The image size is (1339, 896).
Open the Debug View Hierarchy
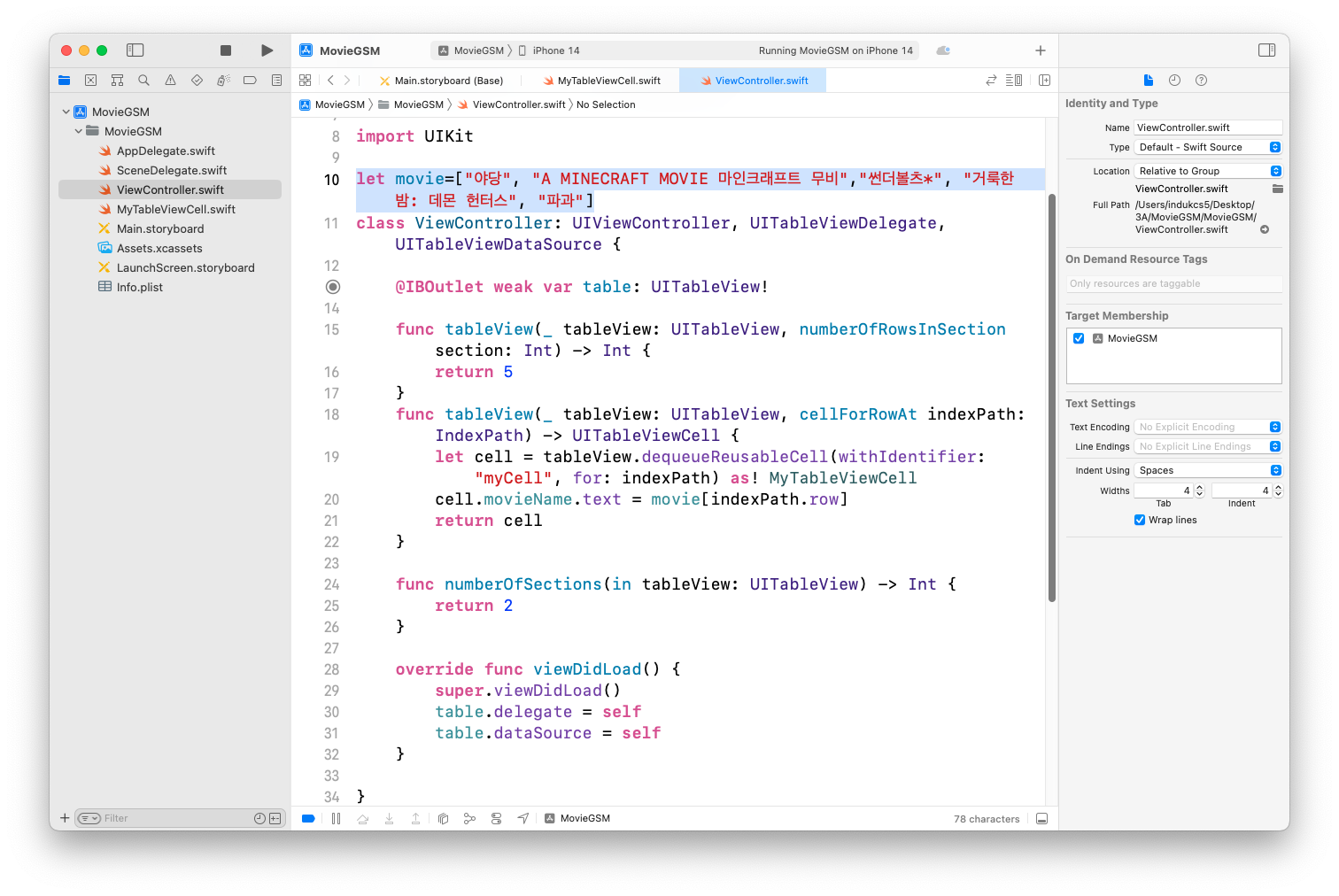tap(443, 819)
